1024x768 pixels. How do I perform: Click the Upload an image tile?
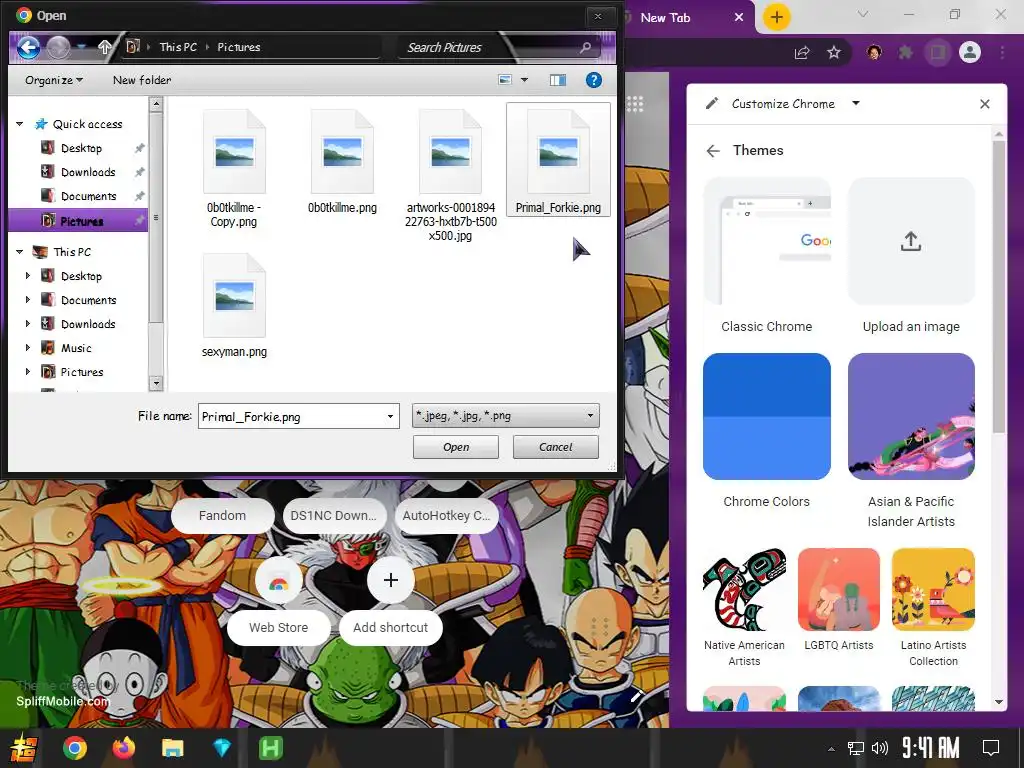coord(911,241)
